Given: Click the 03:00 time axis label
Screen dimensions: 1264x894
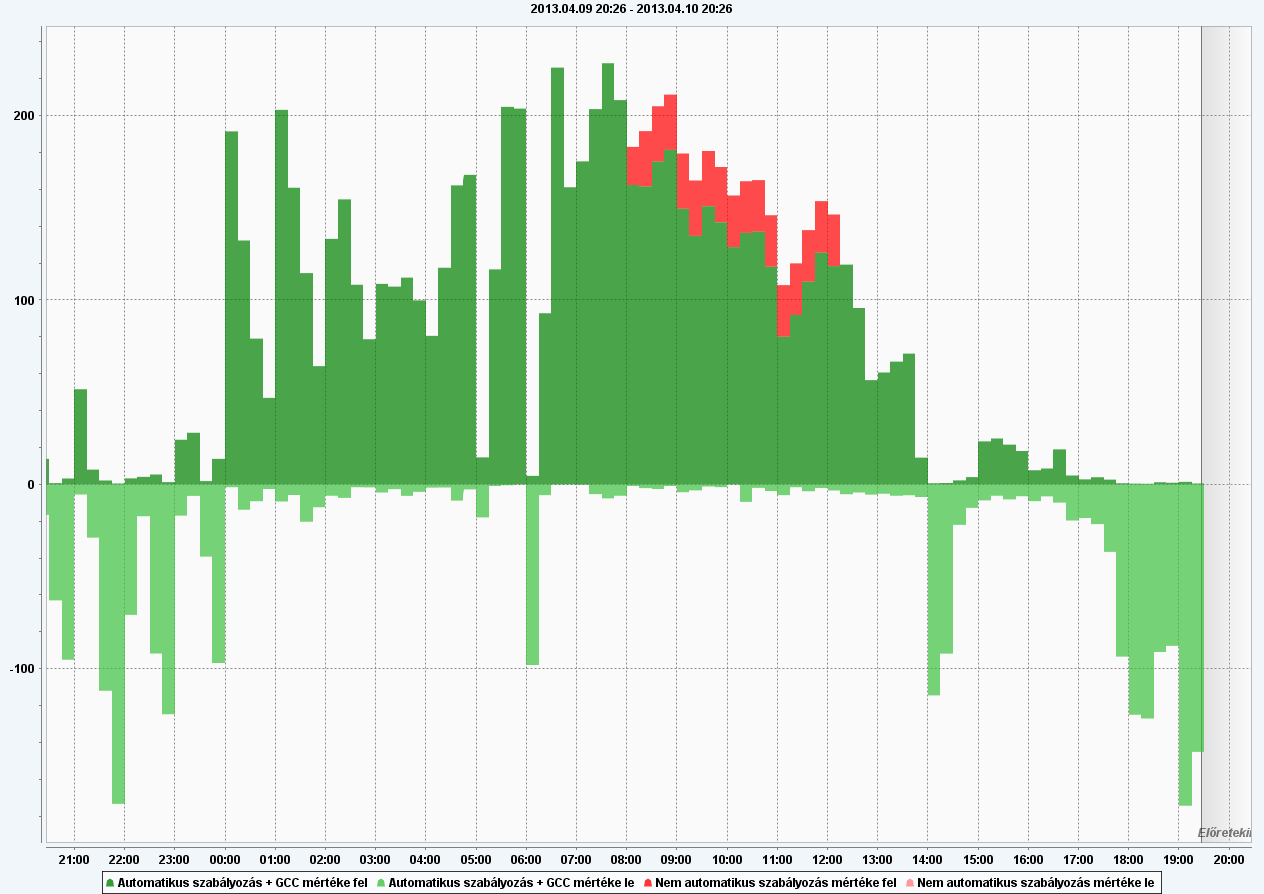Looking at the screenshot, I should coord(375,859).
